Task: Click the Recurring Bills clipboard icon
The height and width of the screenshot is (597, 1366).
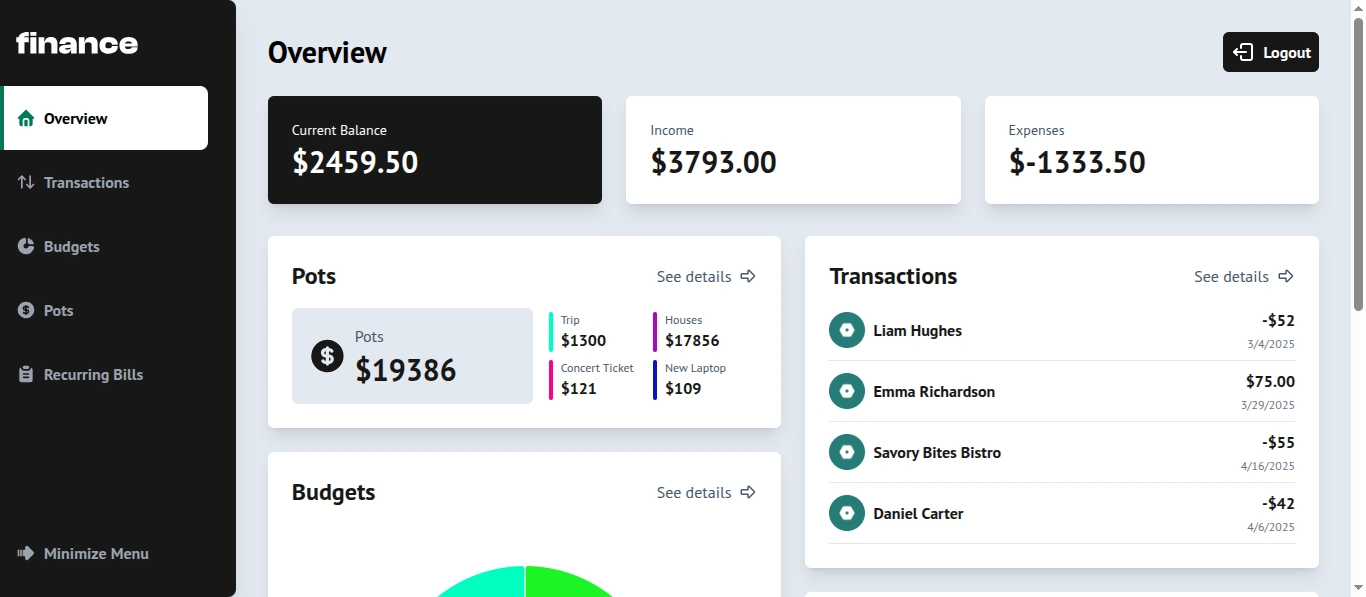Action: click(x=26, y=374)
